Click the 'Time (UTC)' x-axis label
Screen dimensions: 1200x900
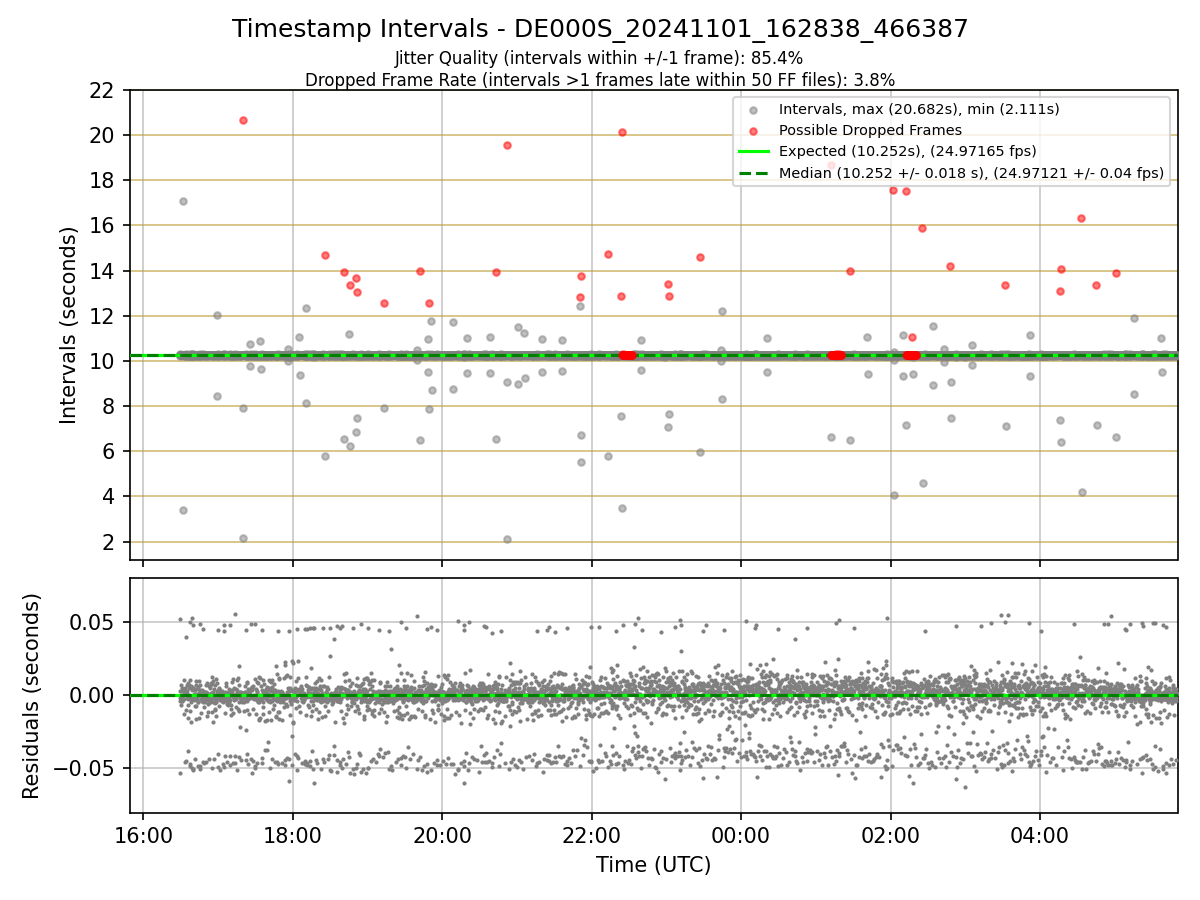653,865
